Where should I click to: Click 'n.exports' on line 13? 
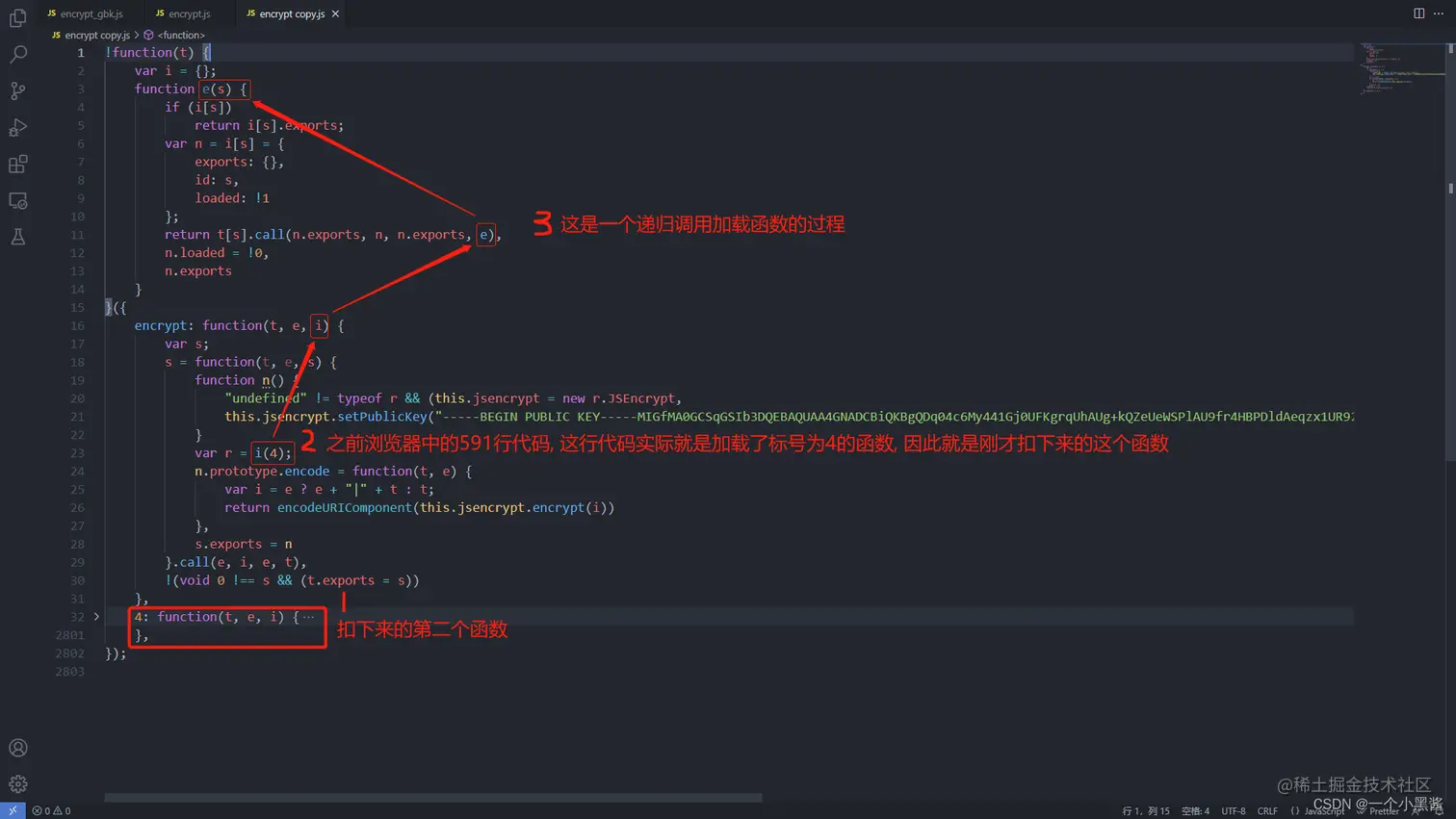pyautogui.click(x=198, y=271)
